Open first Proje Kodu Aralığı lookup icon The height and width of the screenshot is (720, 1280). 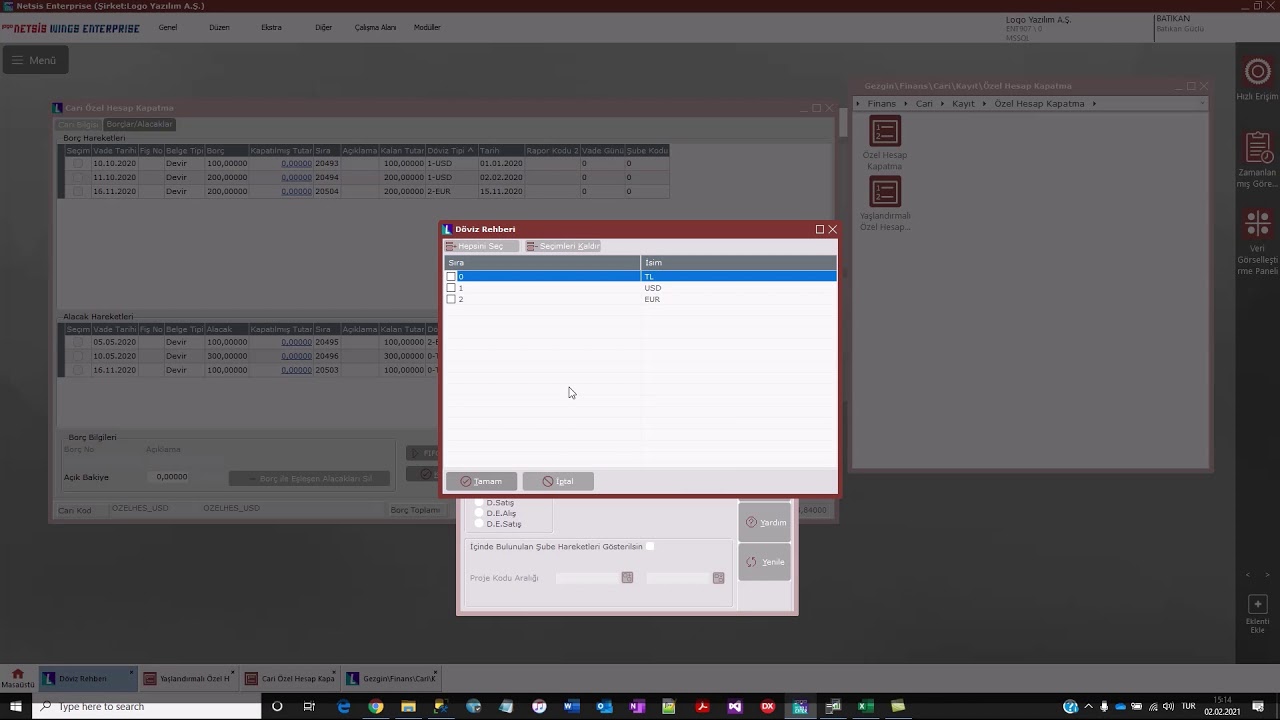tap(627, 578)
